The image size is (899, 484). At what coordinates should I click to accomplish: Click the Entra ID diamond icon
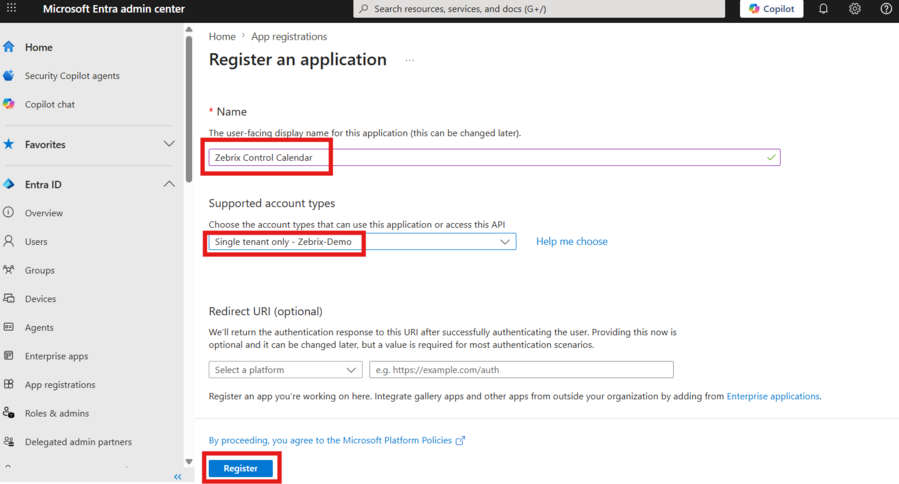[x=9, y=184]
